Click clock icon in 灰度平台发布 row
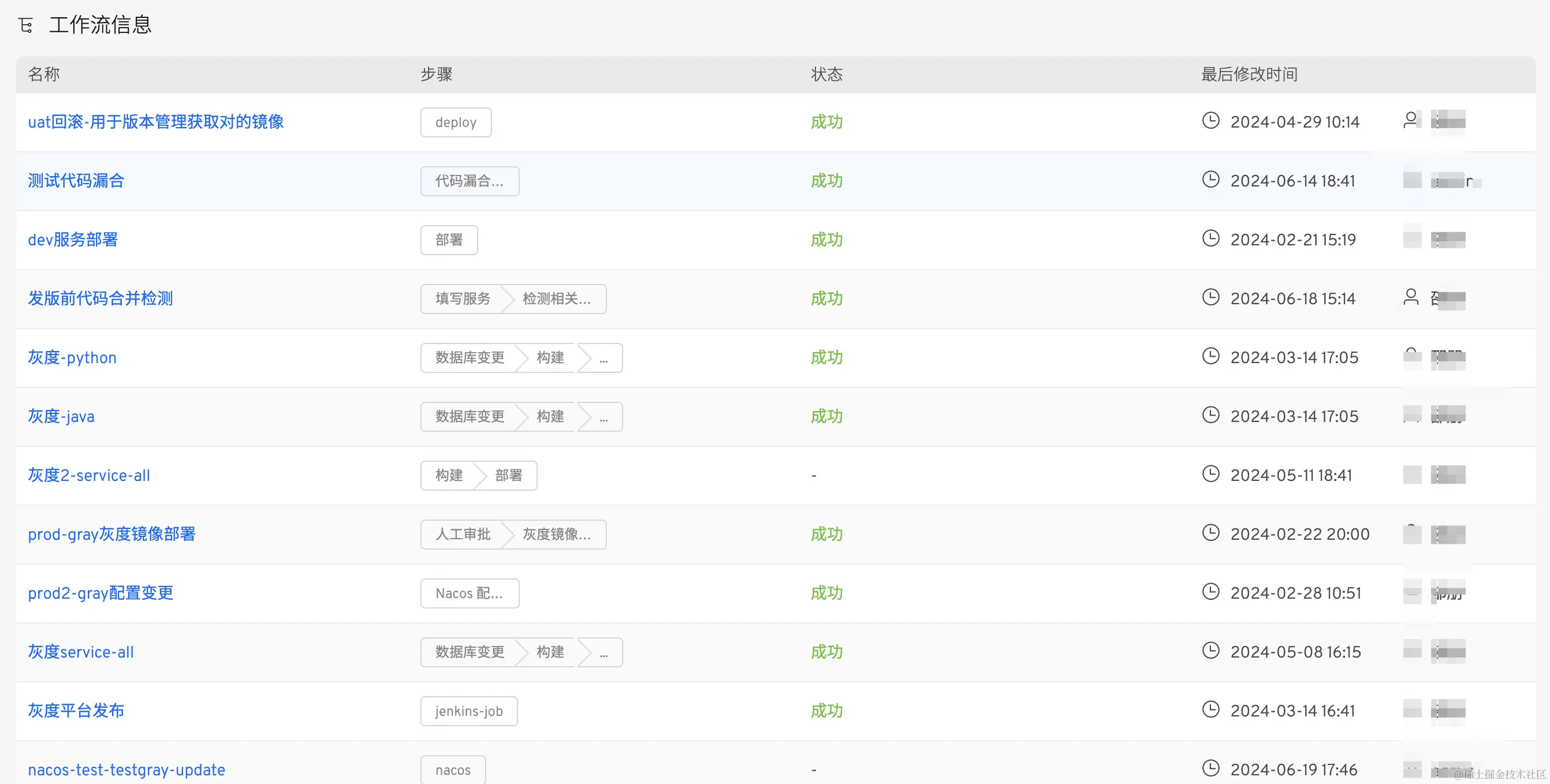The image size is (1550, 784). tap(1210, 710)
